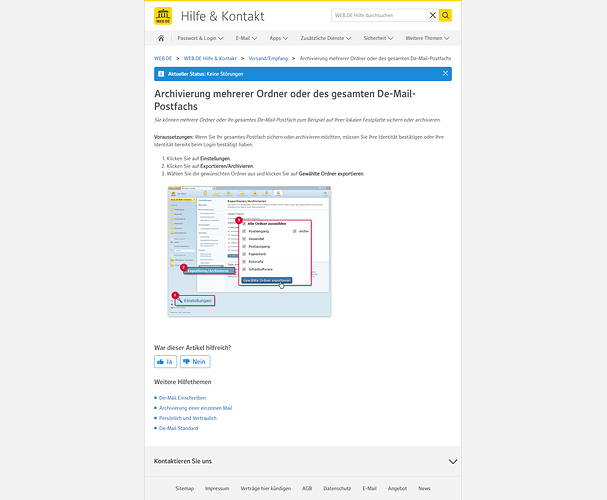607x500 pixels.
Task: Open the Angebot footer link
Action: point(397,488)
